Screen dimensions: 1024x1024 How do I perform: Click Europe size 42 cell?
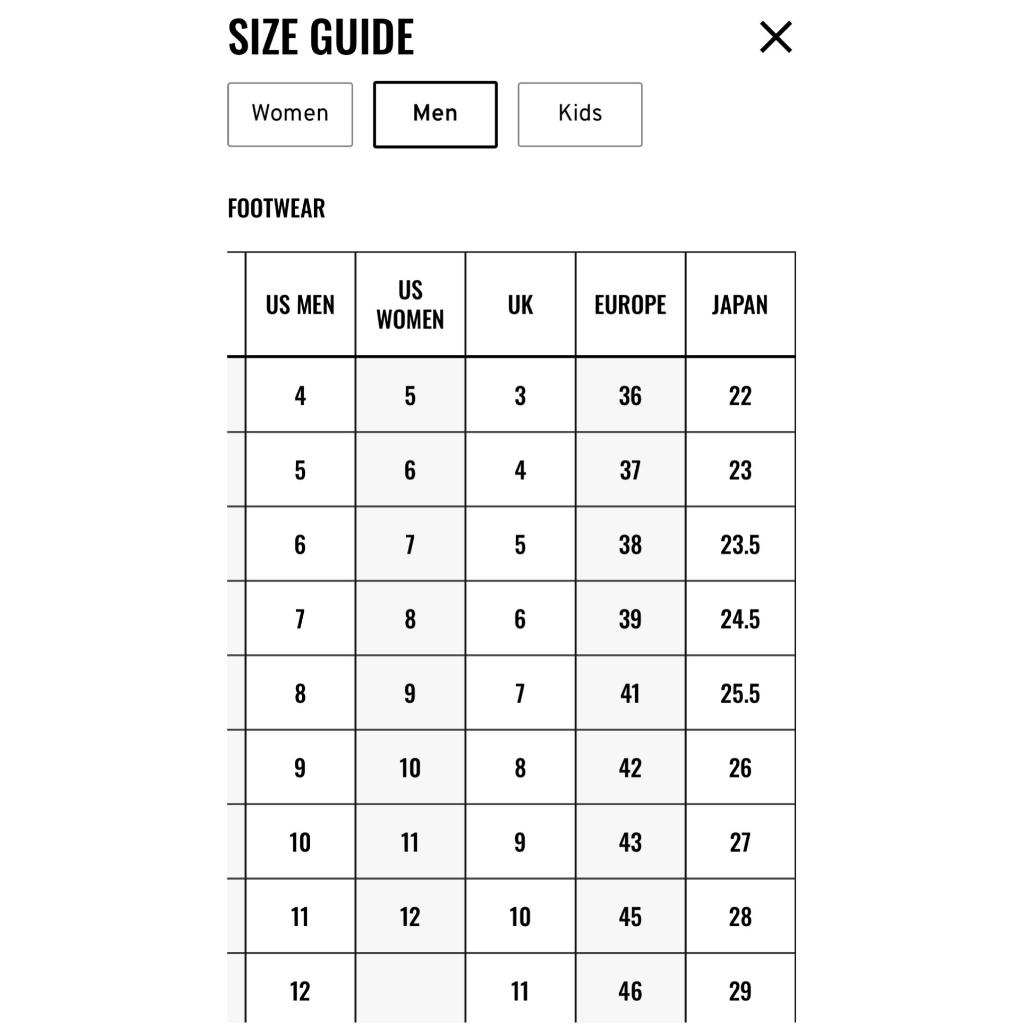point(630,768)
